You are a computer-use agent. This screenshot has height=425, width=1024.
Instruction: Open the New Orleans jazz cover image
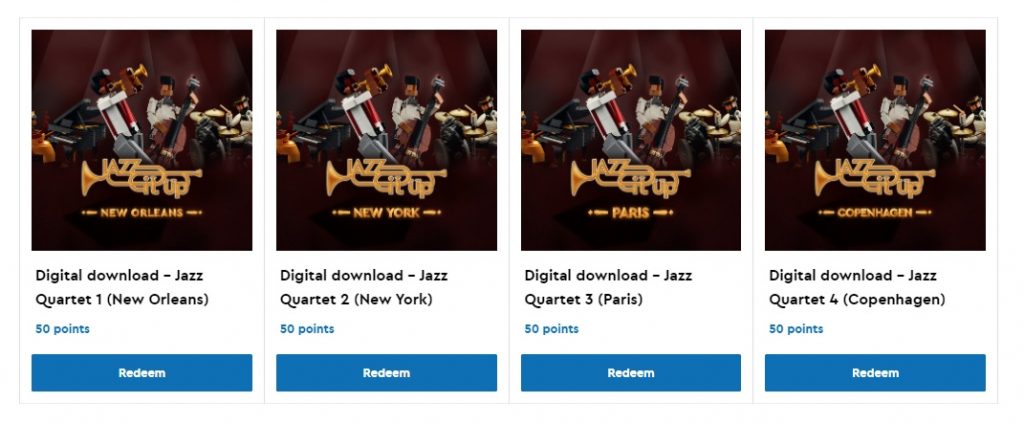[142, 140]
